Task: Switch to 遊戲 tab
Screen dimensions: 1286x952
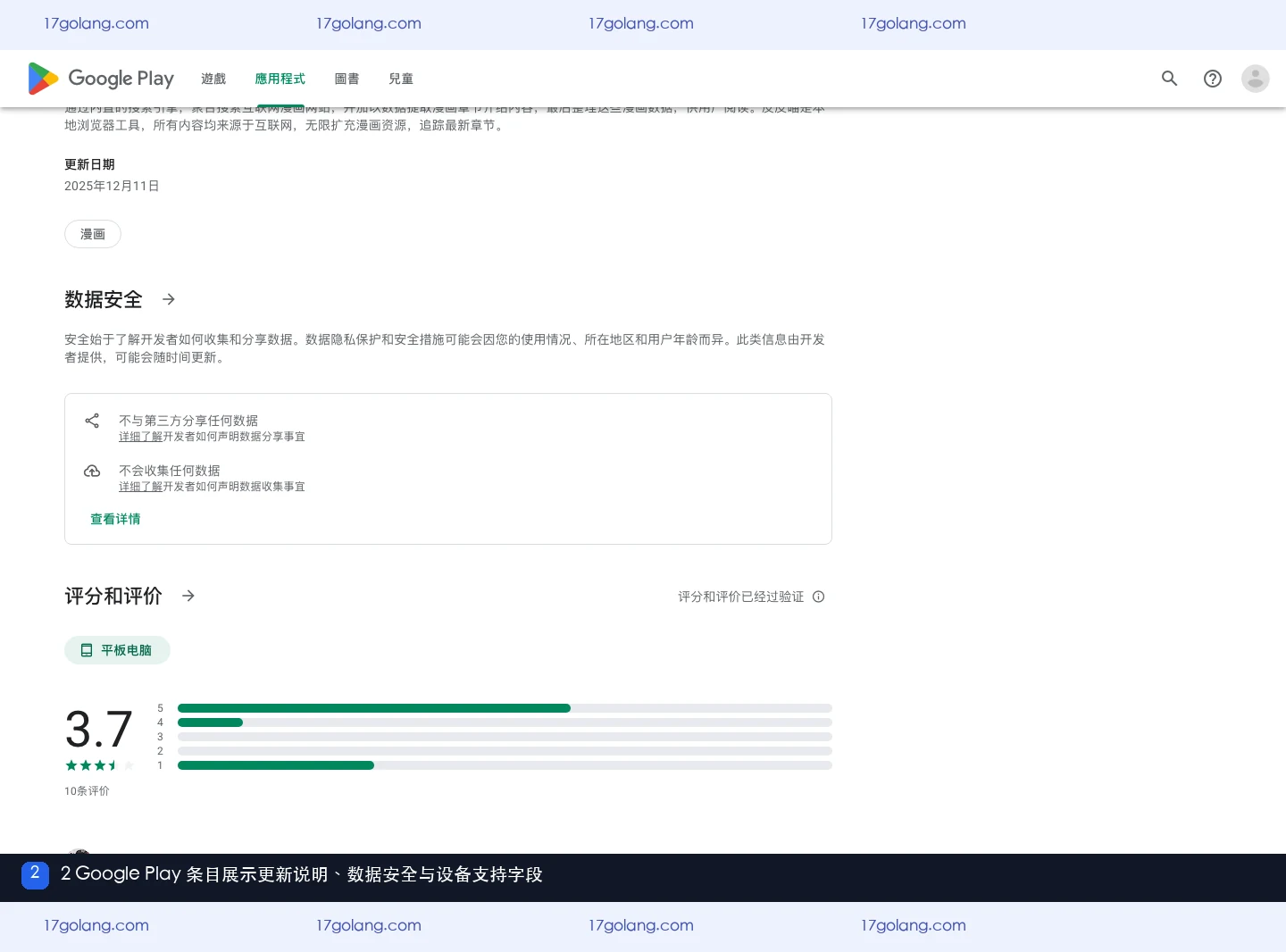Action: pyautogui.click(x=213, y=79)
